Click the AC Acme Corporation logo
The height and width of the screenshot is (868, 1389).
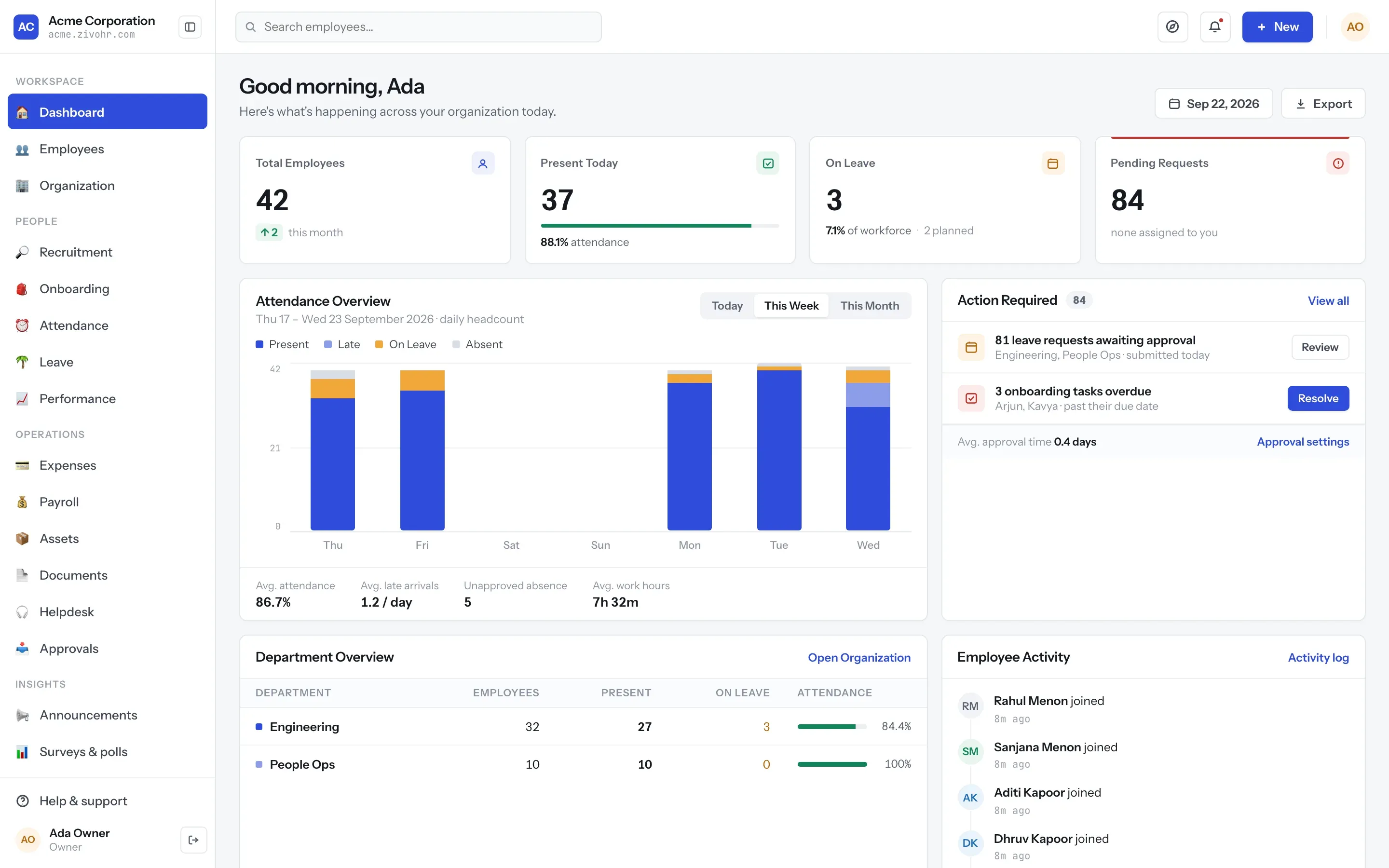(26, 27)
